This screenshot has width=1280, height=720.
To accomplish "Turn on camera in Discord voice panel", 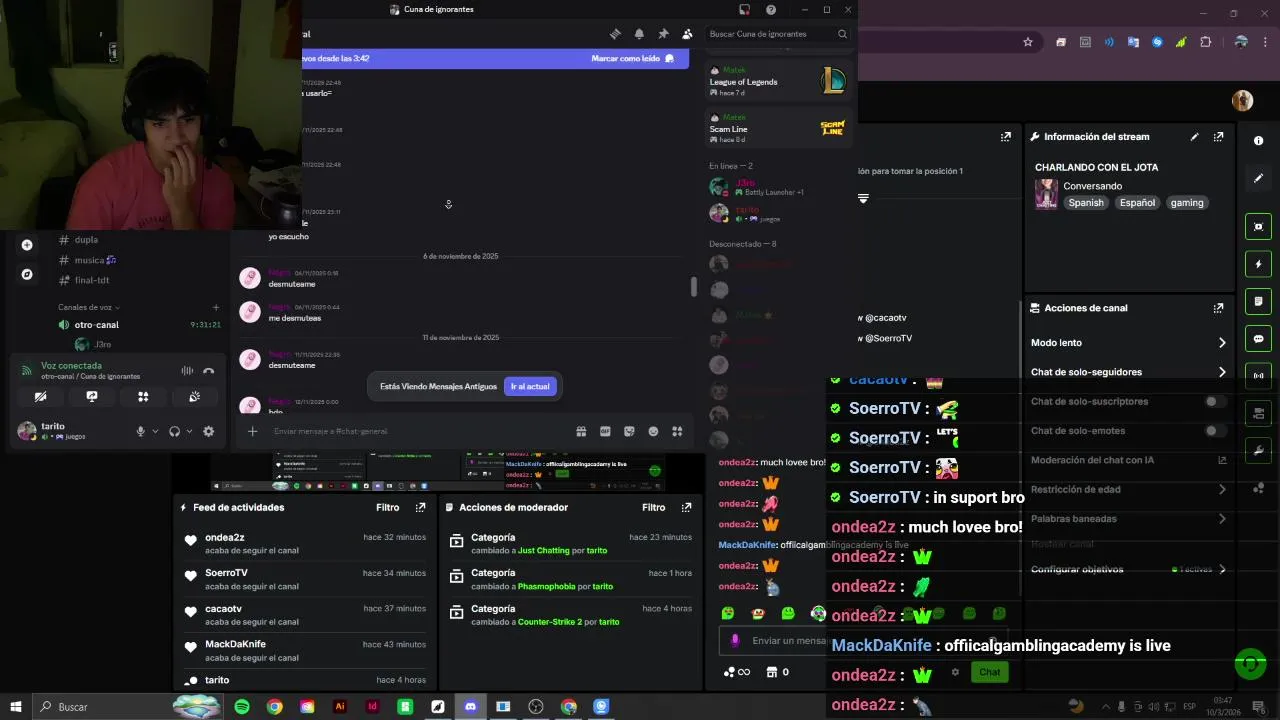I will (40, 397).
